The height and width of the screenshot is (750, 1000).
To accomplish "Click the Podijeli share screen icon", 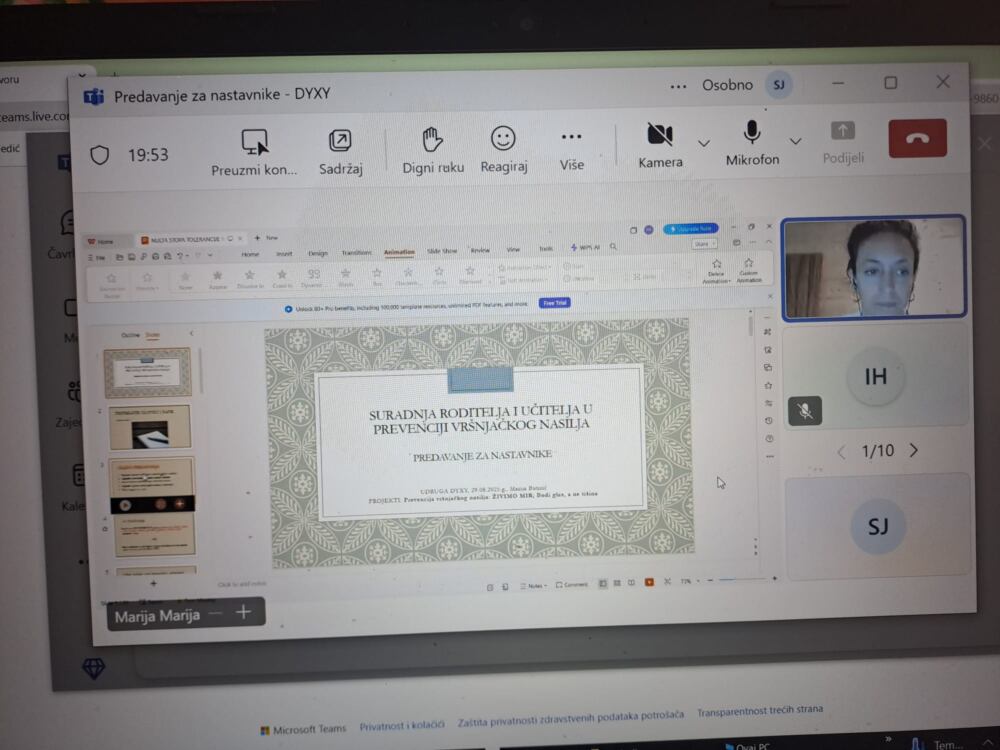I will [843, 132].
